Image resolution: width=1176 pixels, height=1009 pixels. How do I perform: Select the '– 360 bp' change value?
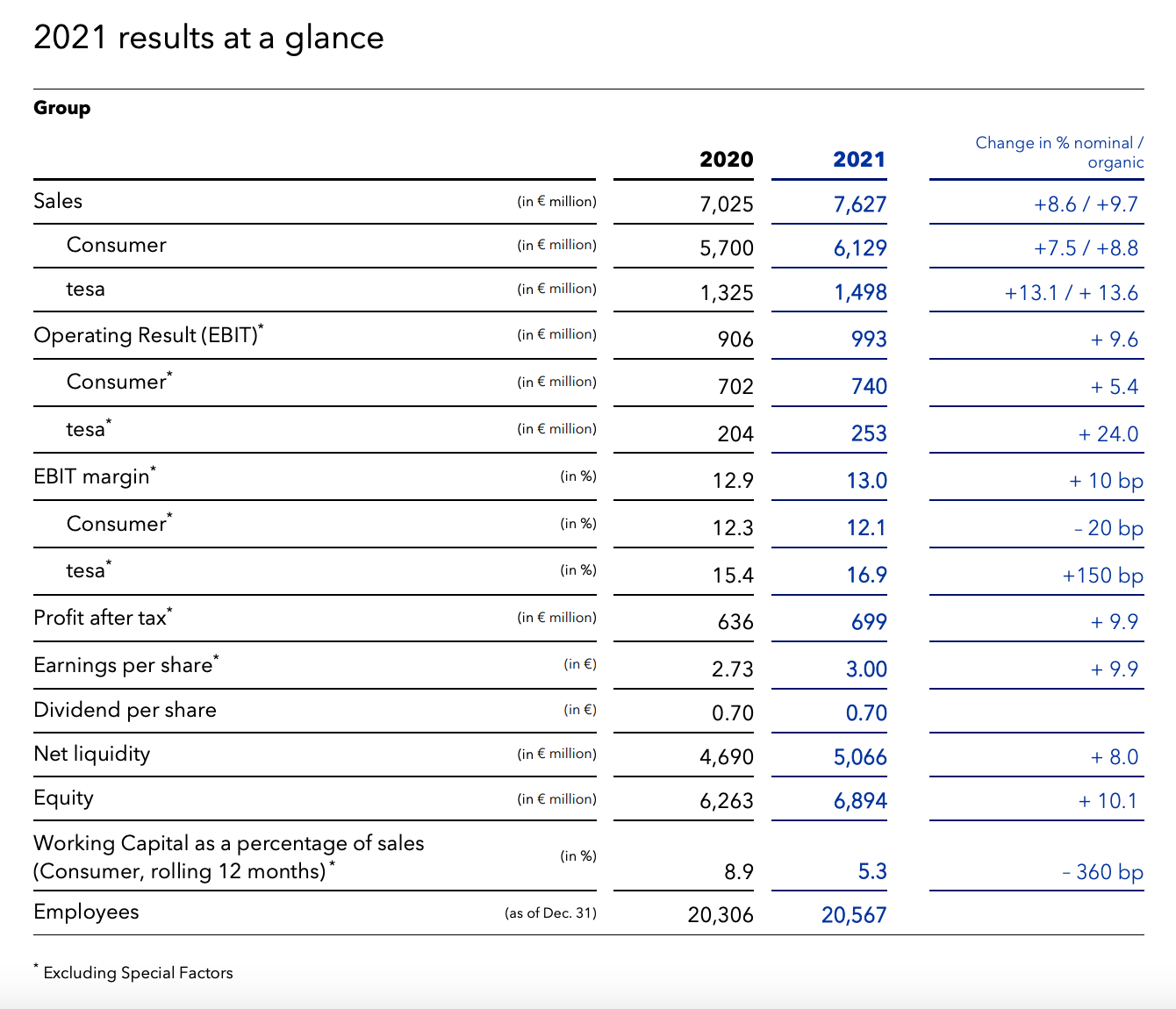click(1102, 872)
